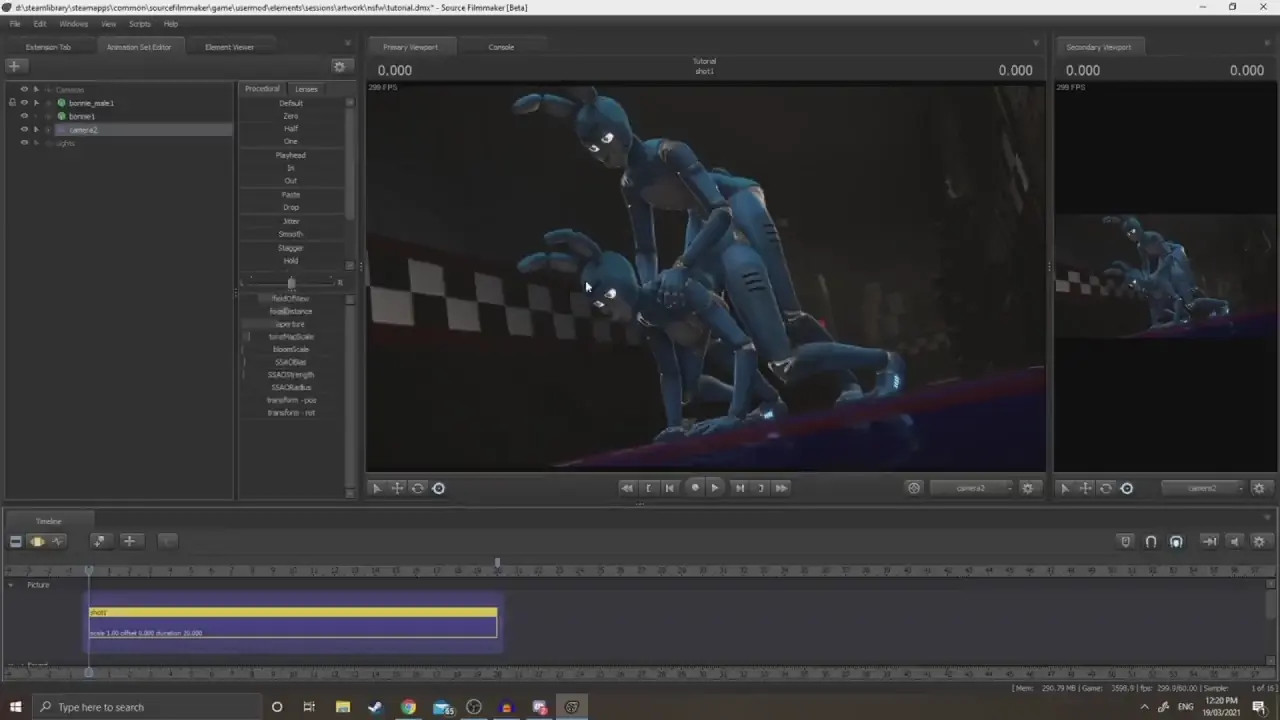Toggle the lock icon on bonnie_male1
This screenshot has height=720, width=1280.
pos(12,103)
